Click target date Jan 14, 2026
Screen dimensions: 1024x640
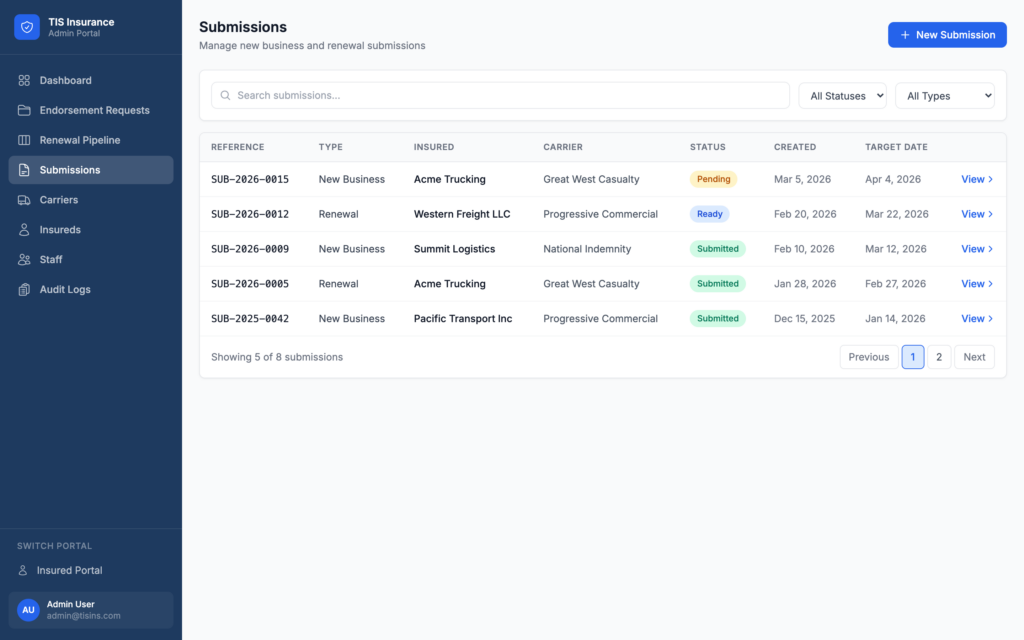pyautogui.click(x=895, y=319)
